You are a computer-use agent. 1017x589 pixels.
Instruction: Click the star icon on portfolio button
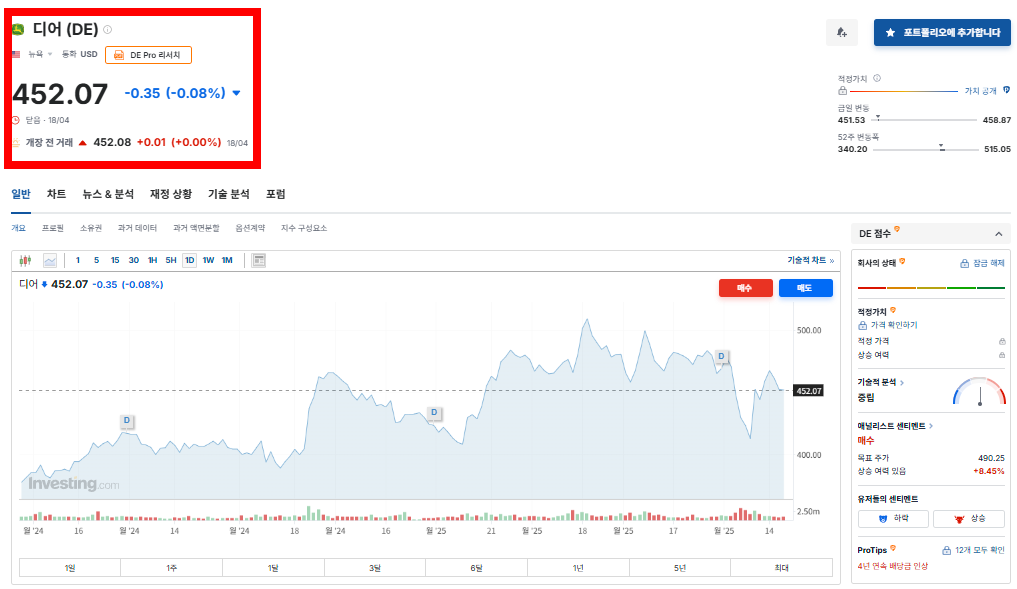click(891, 32)
